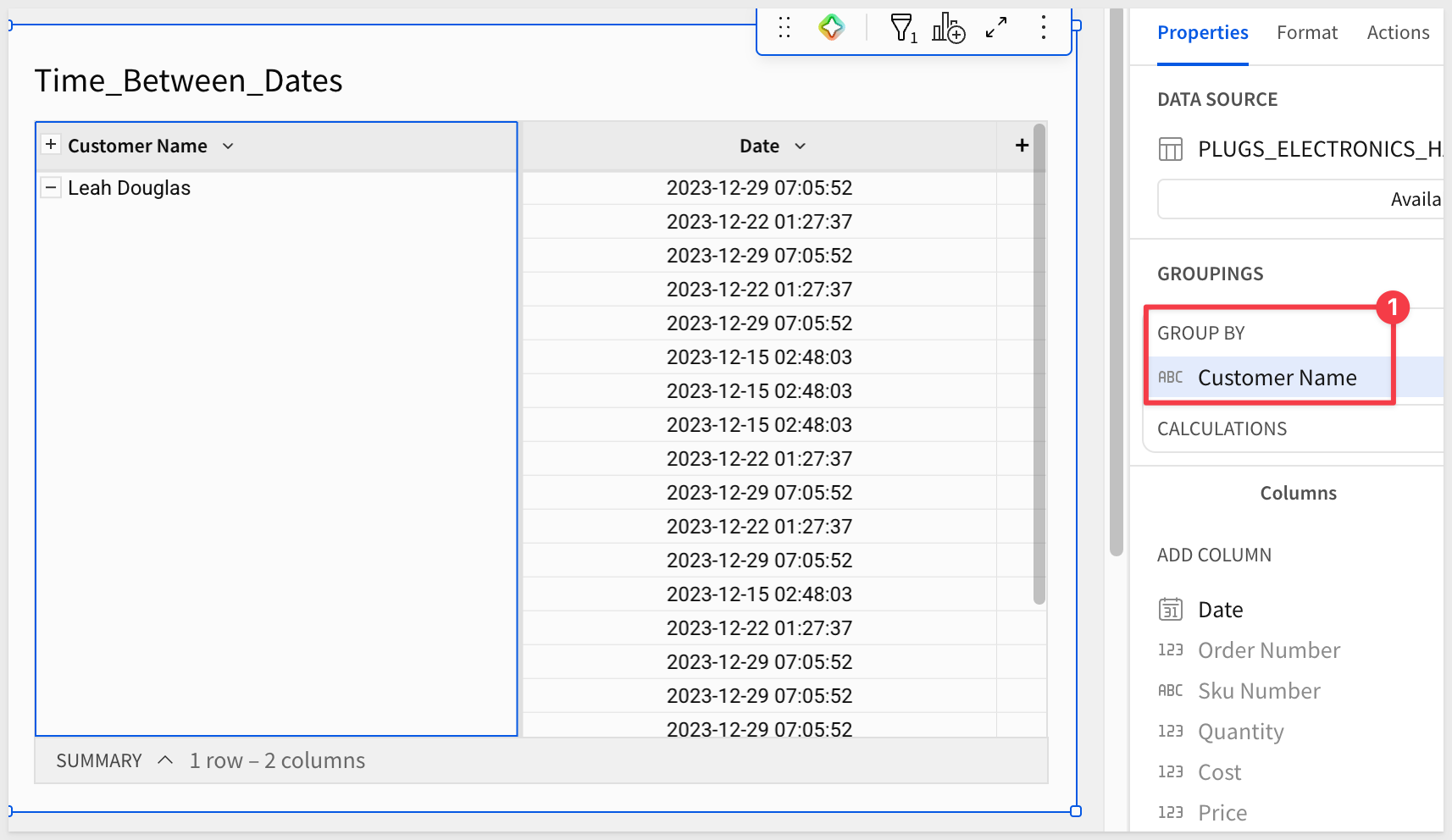Switch to the Format tab

click(x=1307, y=33)
